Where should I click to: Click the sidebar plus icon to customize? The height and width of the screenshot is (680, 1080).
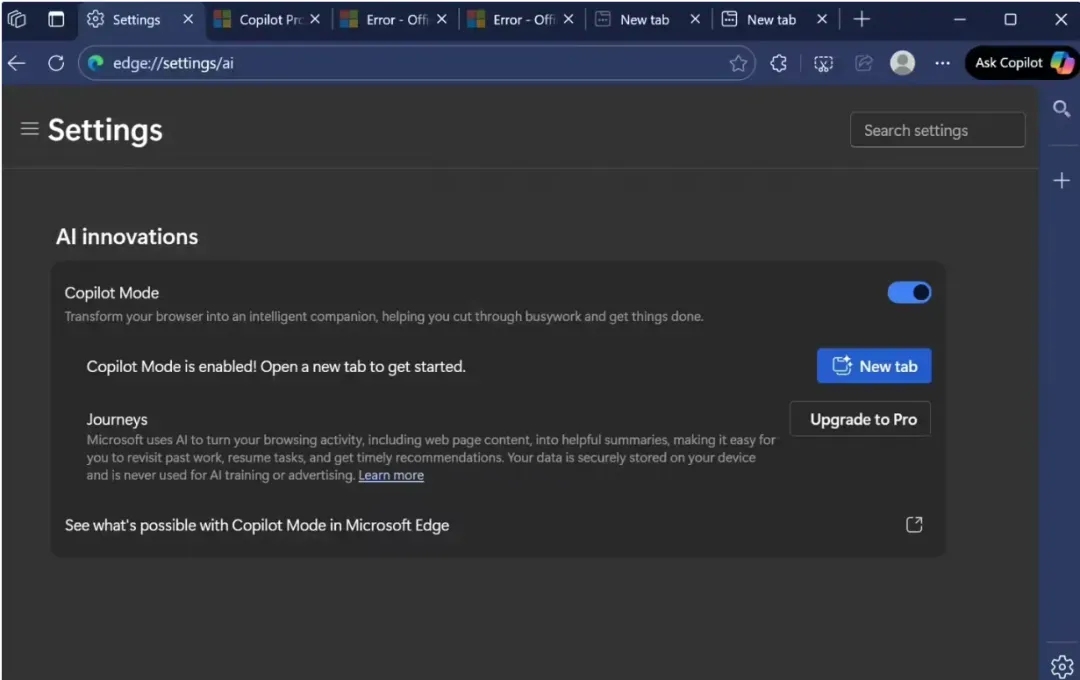(x=1061, y=181)
